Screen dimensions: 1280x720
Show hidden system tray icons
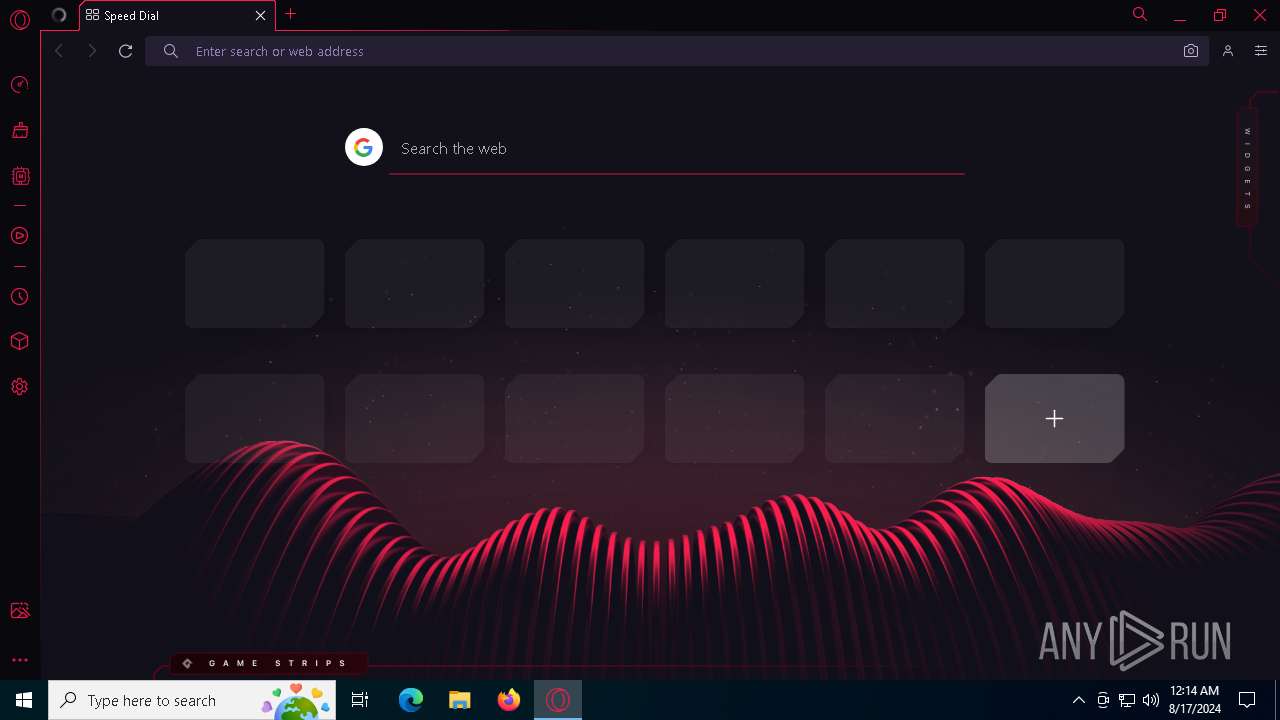(1078, 700)
